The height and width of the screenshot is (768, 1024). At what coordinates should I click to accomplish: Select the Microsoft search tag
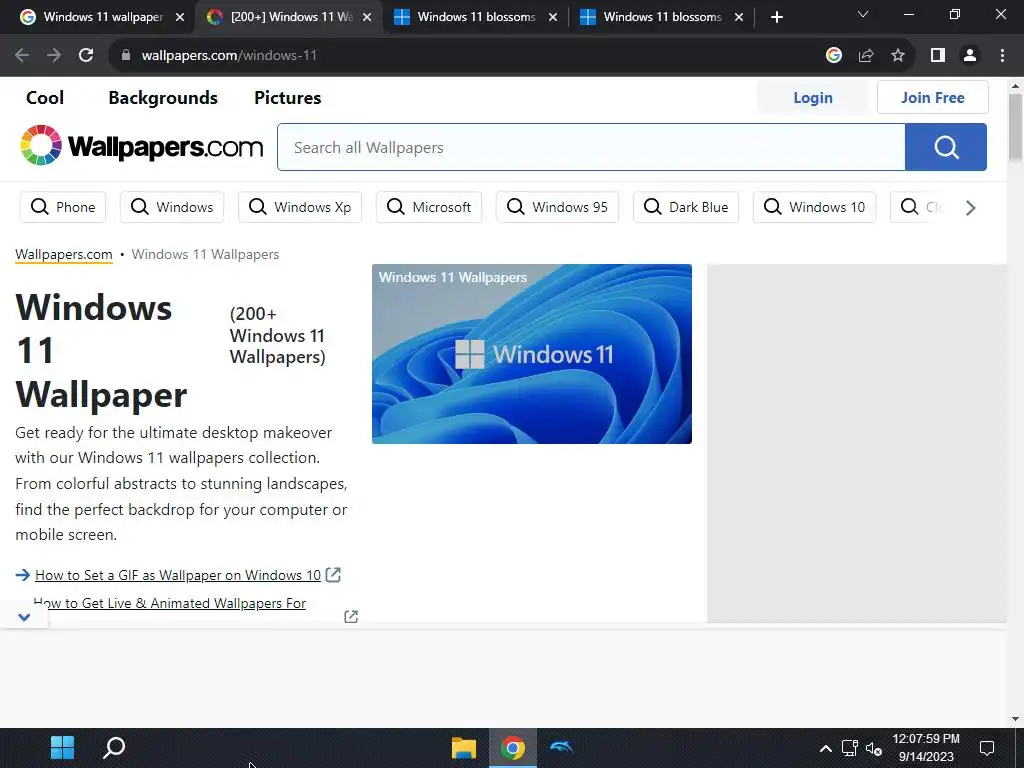click(429, 207)
